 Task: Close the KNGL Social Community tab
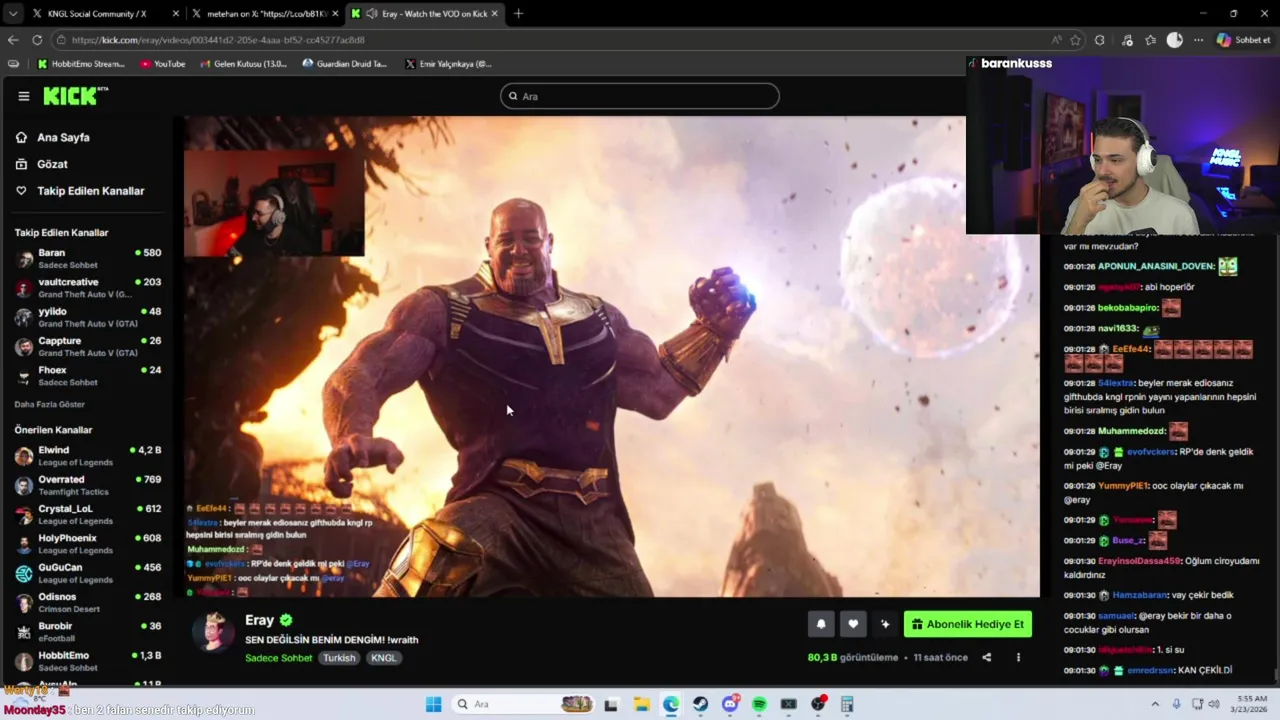[x=176, y=13]
